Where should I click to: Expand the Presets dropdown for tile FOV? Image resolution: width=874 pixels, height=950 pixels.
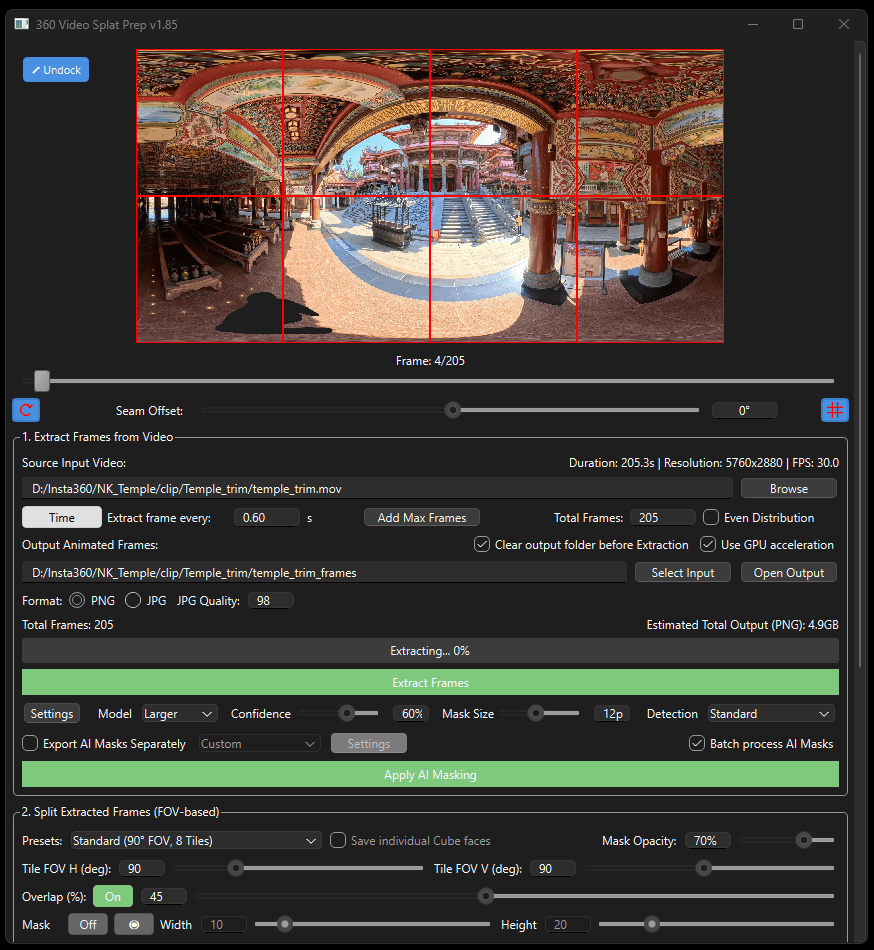click(195, 840)
